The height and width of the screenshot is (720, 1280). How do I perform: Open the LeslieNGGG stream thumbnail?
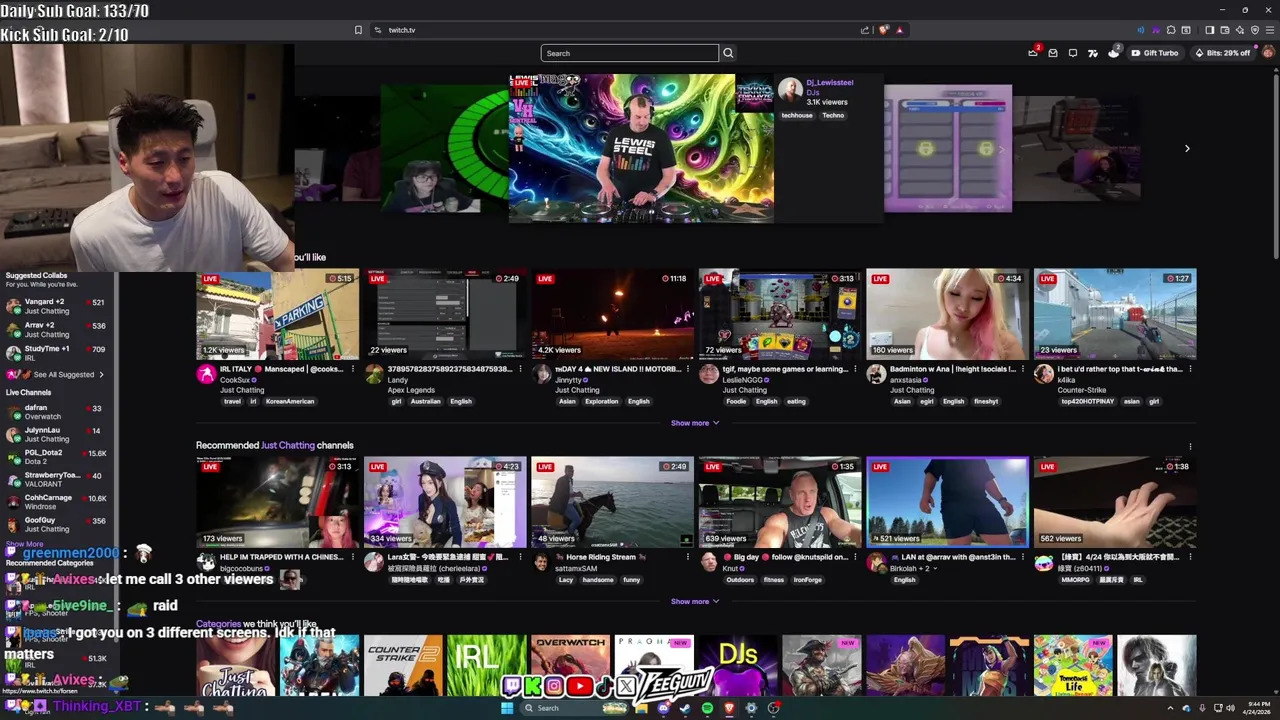coord(780,314)
